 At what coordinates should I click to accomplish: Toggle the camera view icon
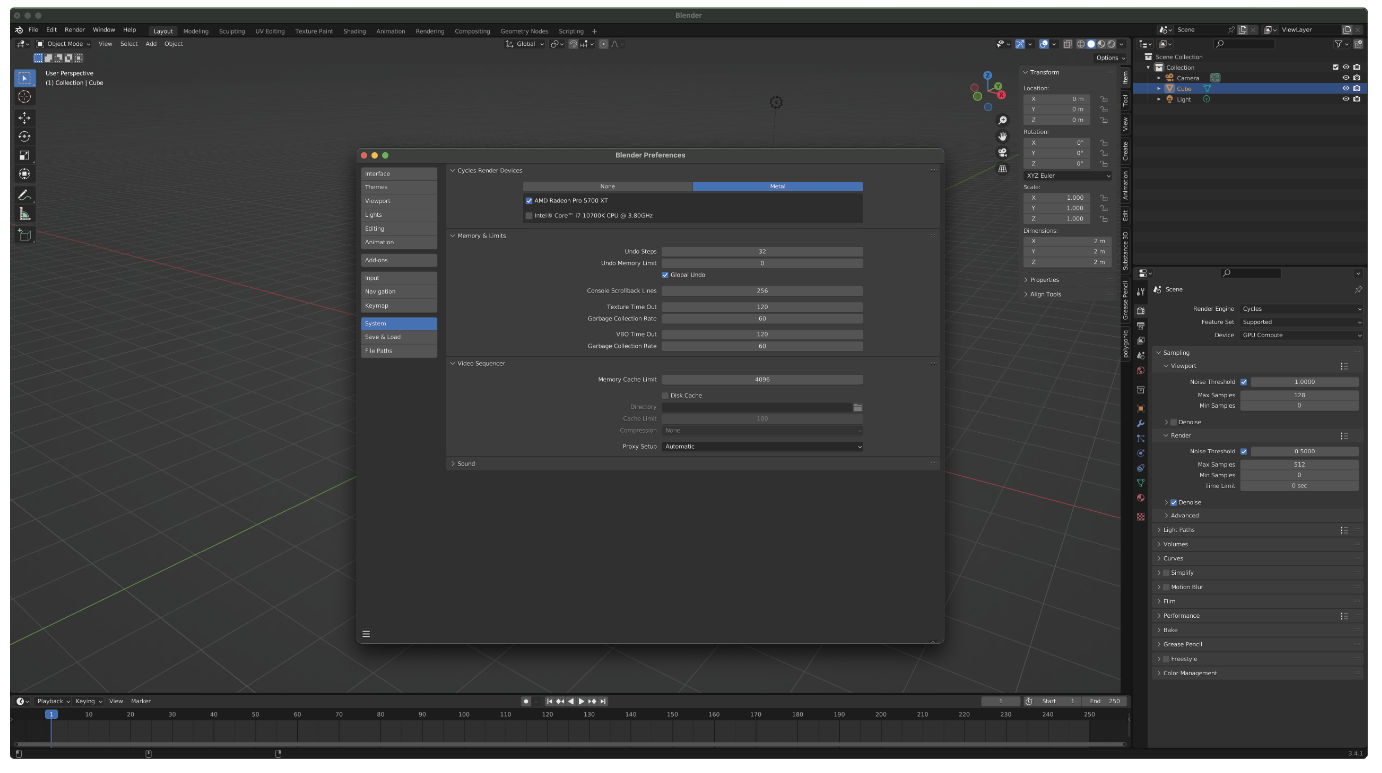coord(1003,153)
